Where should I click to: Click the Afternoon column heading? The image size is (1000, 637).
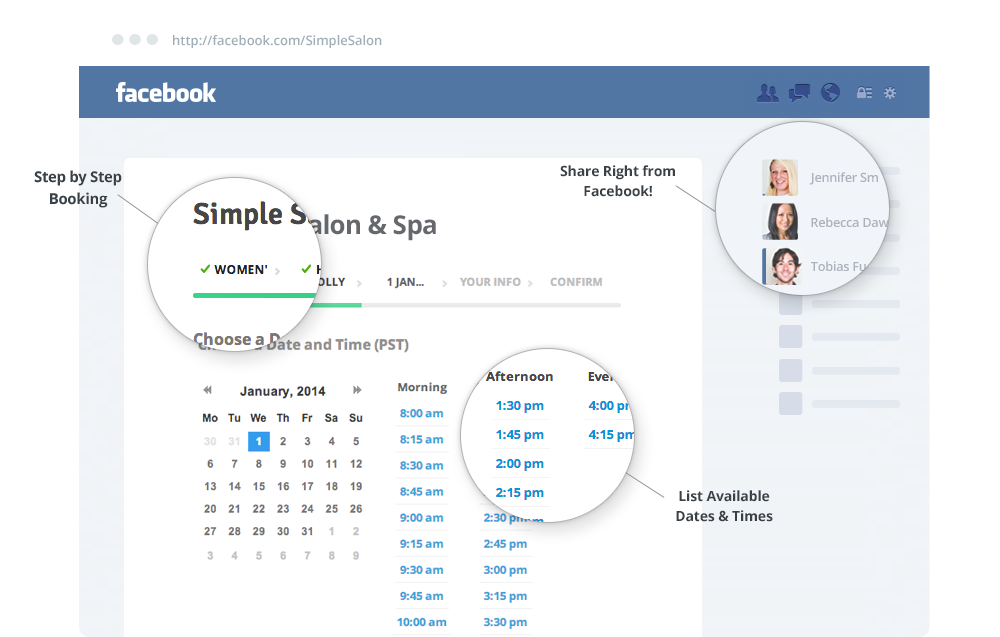[x=519, y=377]
